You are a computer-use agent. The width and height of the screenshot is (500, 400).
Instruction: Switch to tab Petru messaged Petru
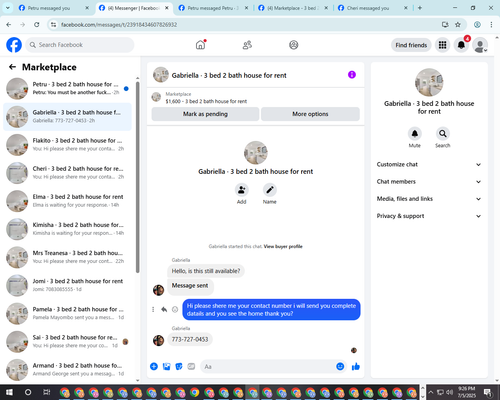(x=213, y=8)
